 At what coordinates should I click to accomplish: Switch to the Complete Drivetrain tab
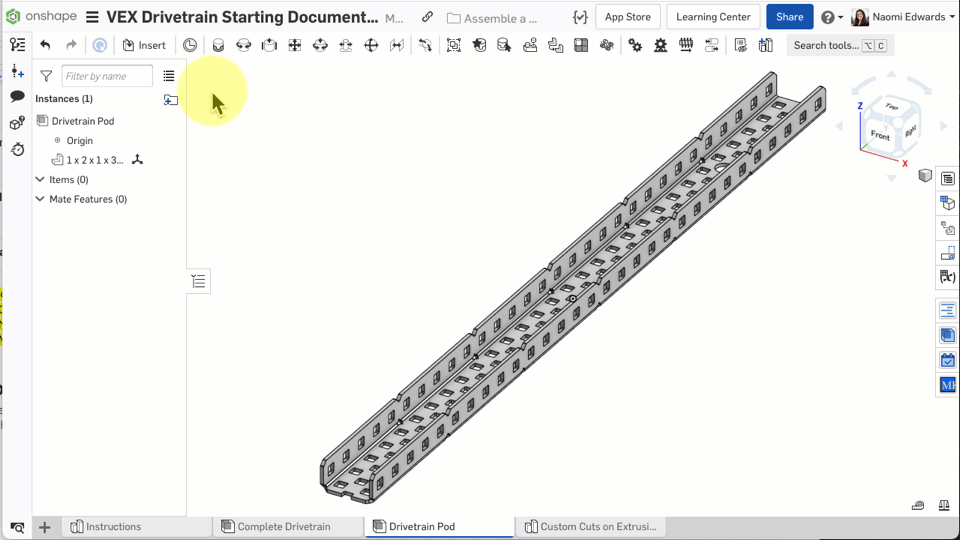[x=283, y=527]
